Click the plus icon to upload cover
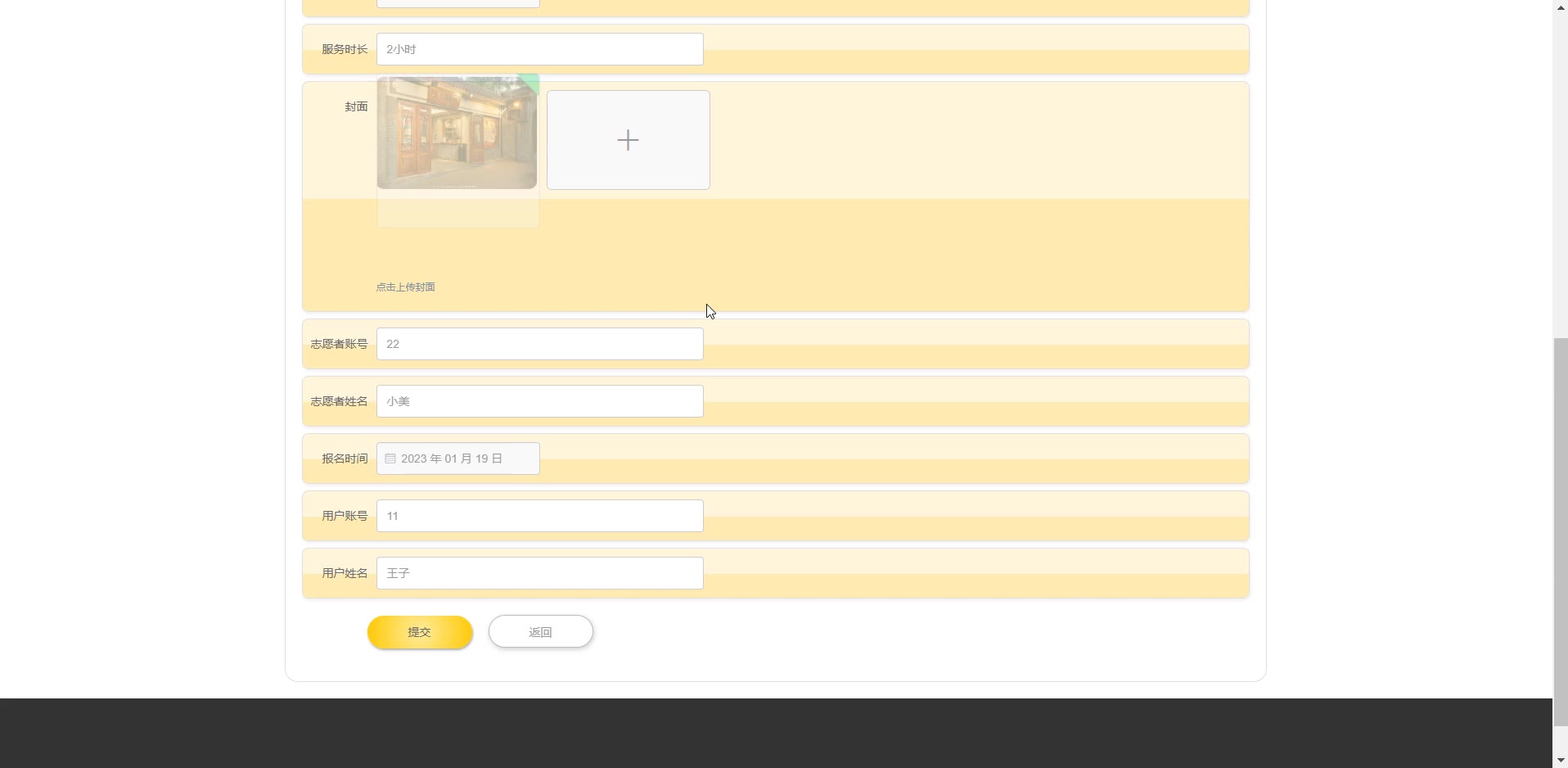The height and width of the screenshot is (768, 1568). pyautogui.click(x=628, y=140)
